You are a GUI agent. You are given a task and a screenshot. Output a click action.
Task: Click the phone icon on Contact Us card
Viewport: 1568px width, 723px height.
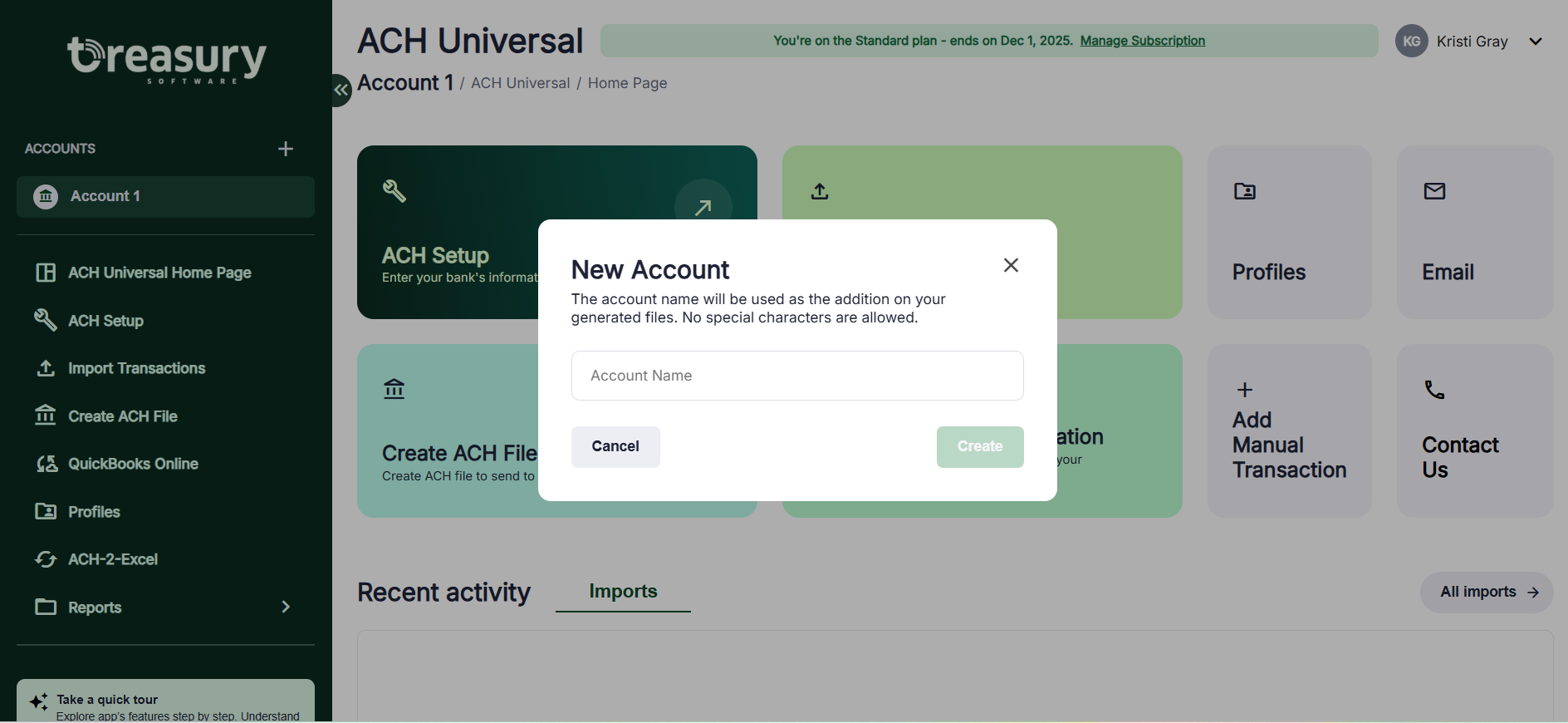pos(1434,389)
